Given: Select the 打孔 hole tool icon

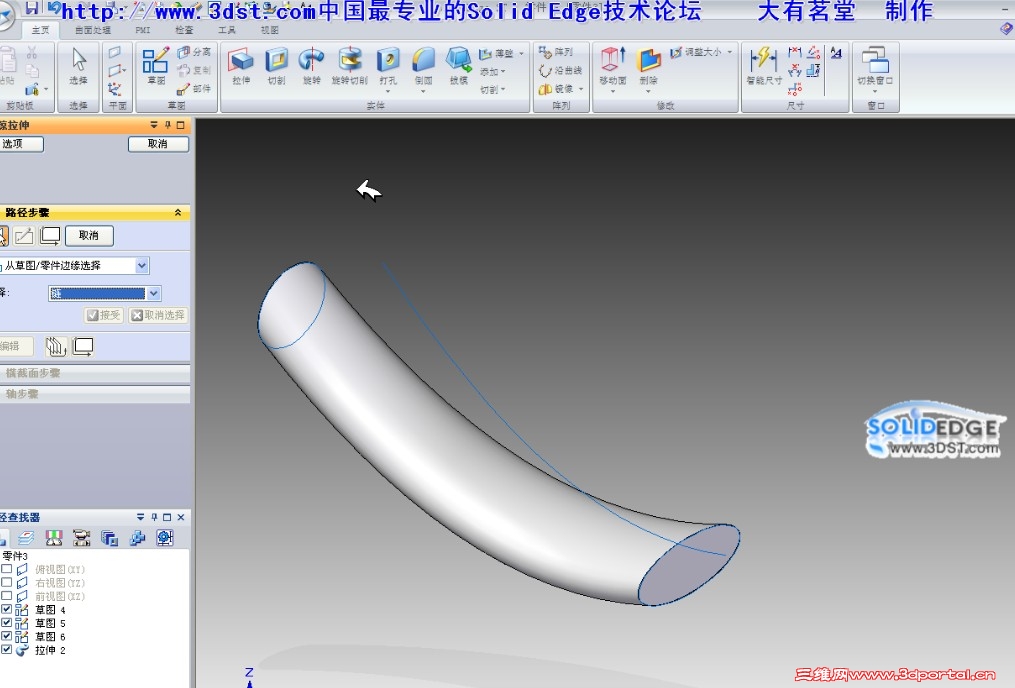Looking at the screenshot, I should point(388,60).
